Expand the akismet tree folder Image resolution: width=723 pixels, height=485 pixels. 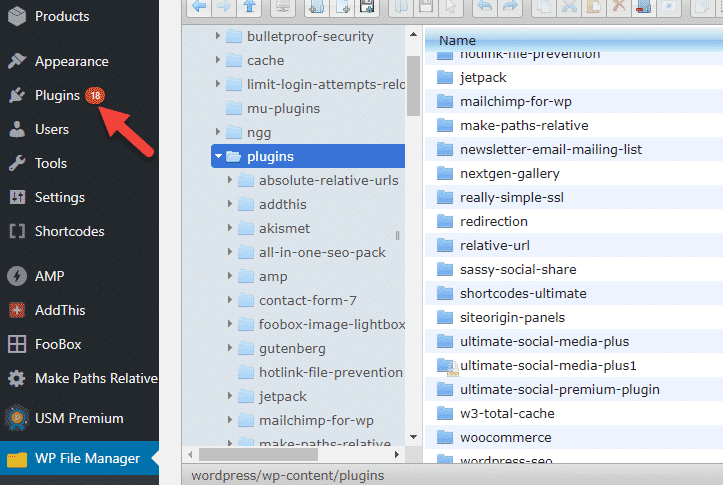230,228
